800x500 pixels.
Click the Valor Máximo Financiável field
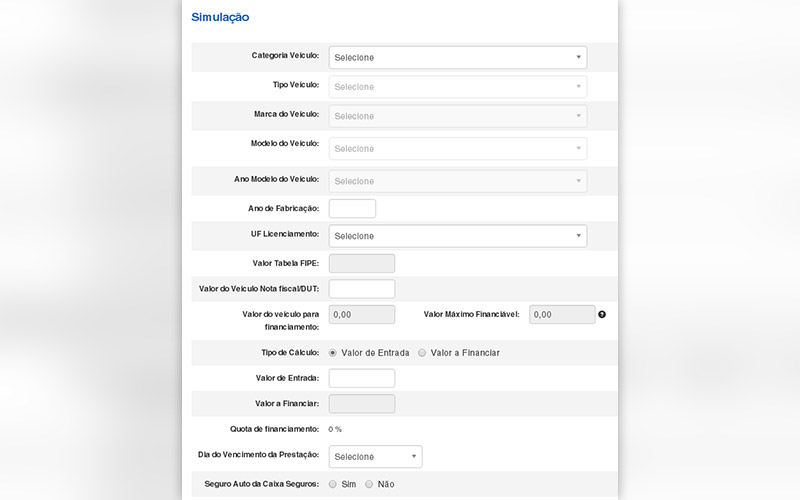point(561,315)
